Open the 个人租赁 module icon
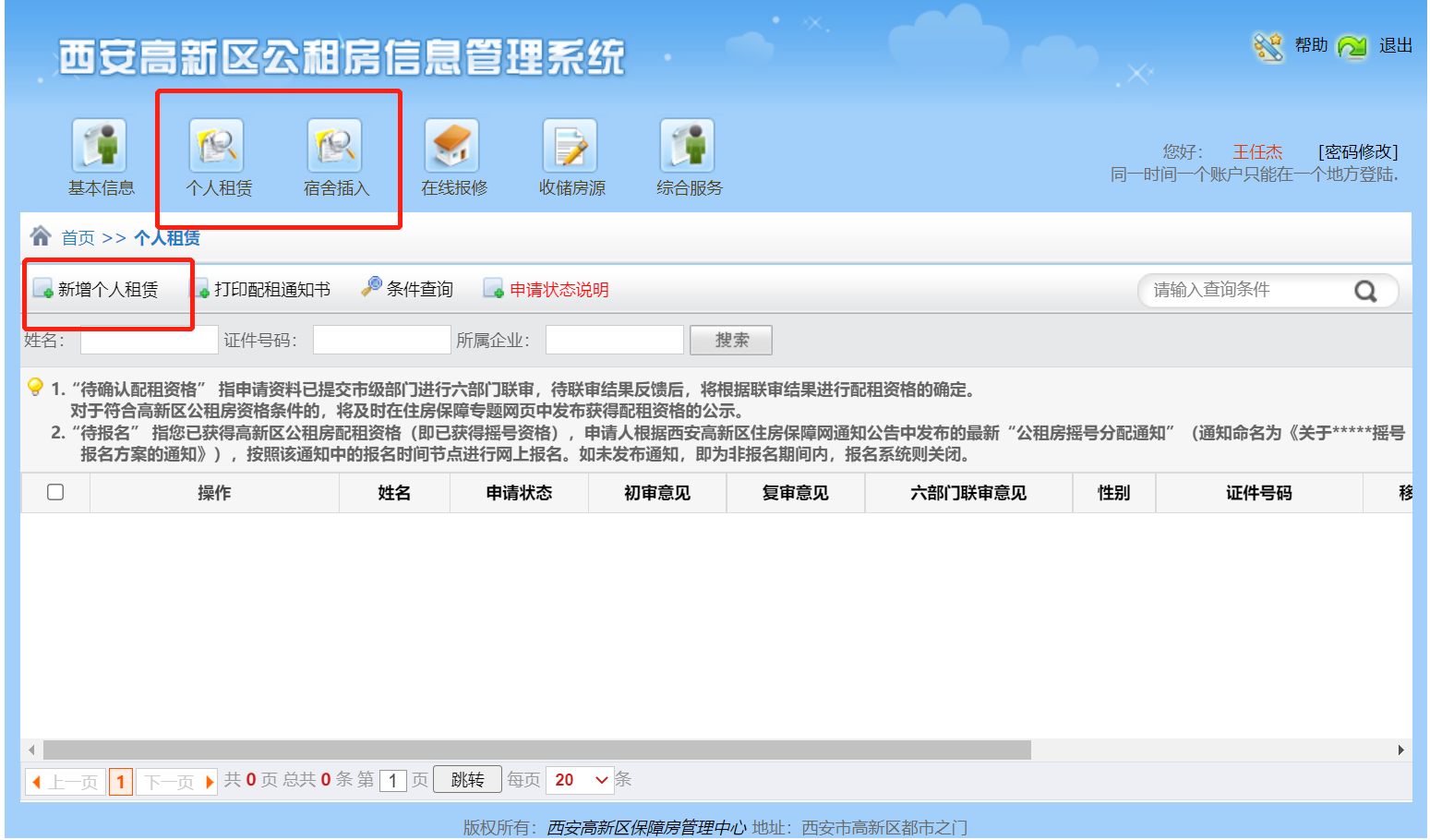The image size is (1430, 840). coord(217,146)
